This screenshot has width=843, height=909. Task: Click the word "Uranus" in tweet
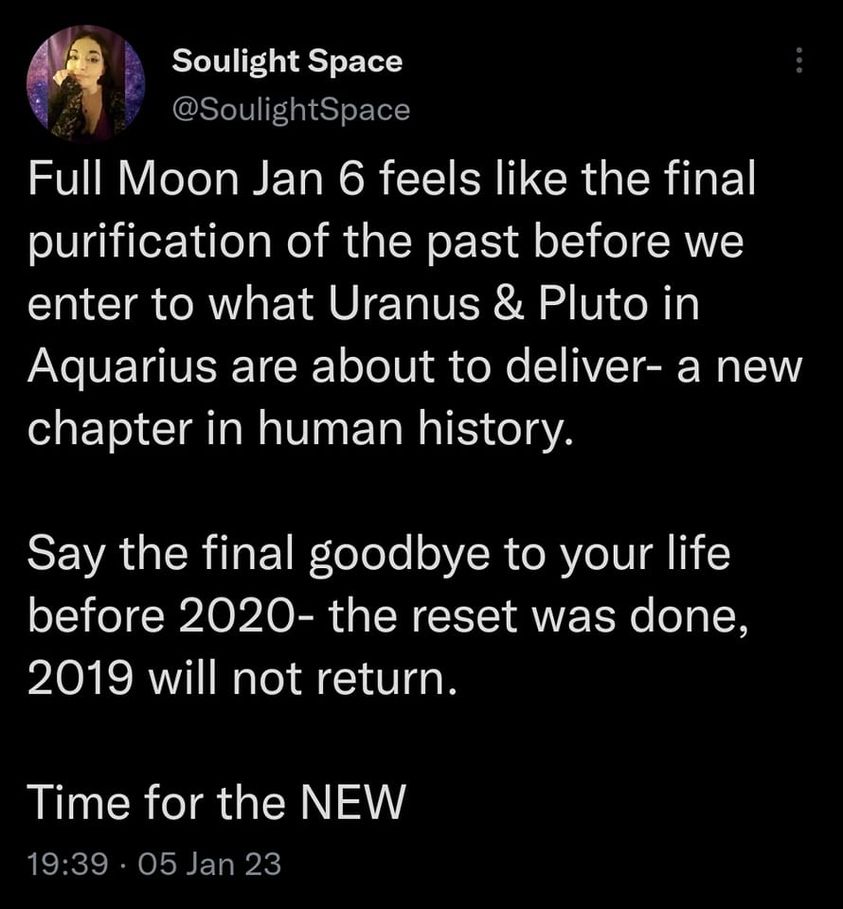tap(405, 303)
